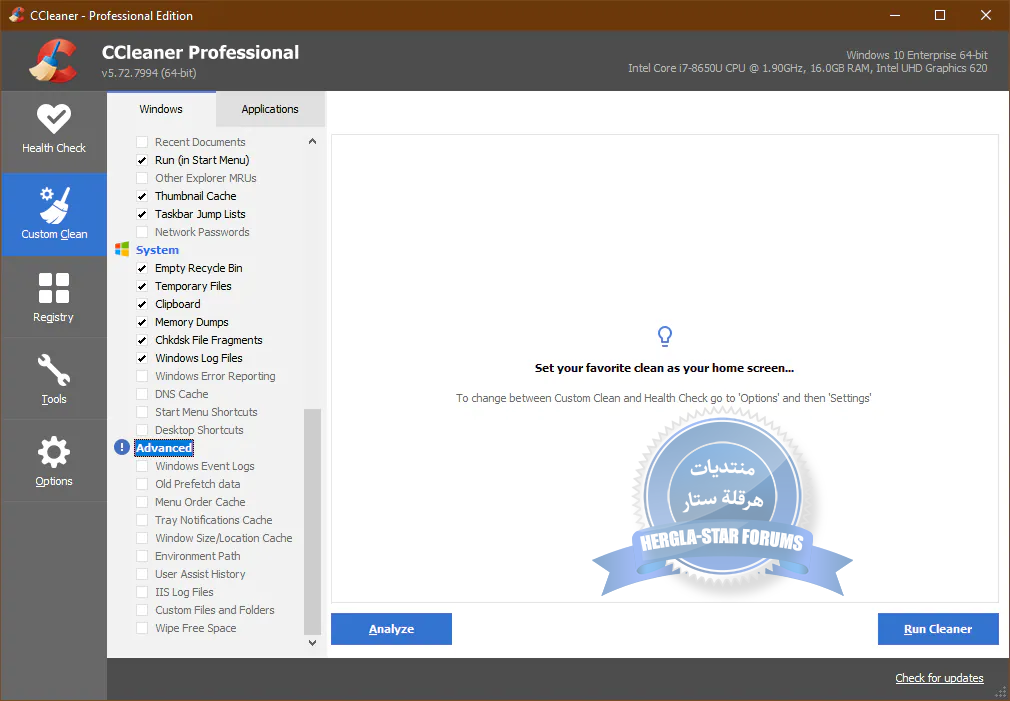Click the list scroll up arrow

coord(312,142)
